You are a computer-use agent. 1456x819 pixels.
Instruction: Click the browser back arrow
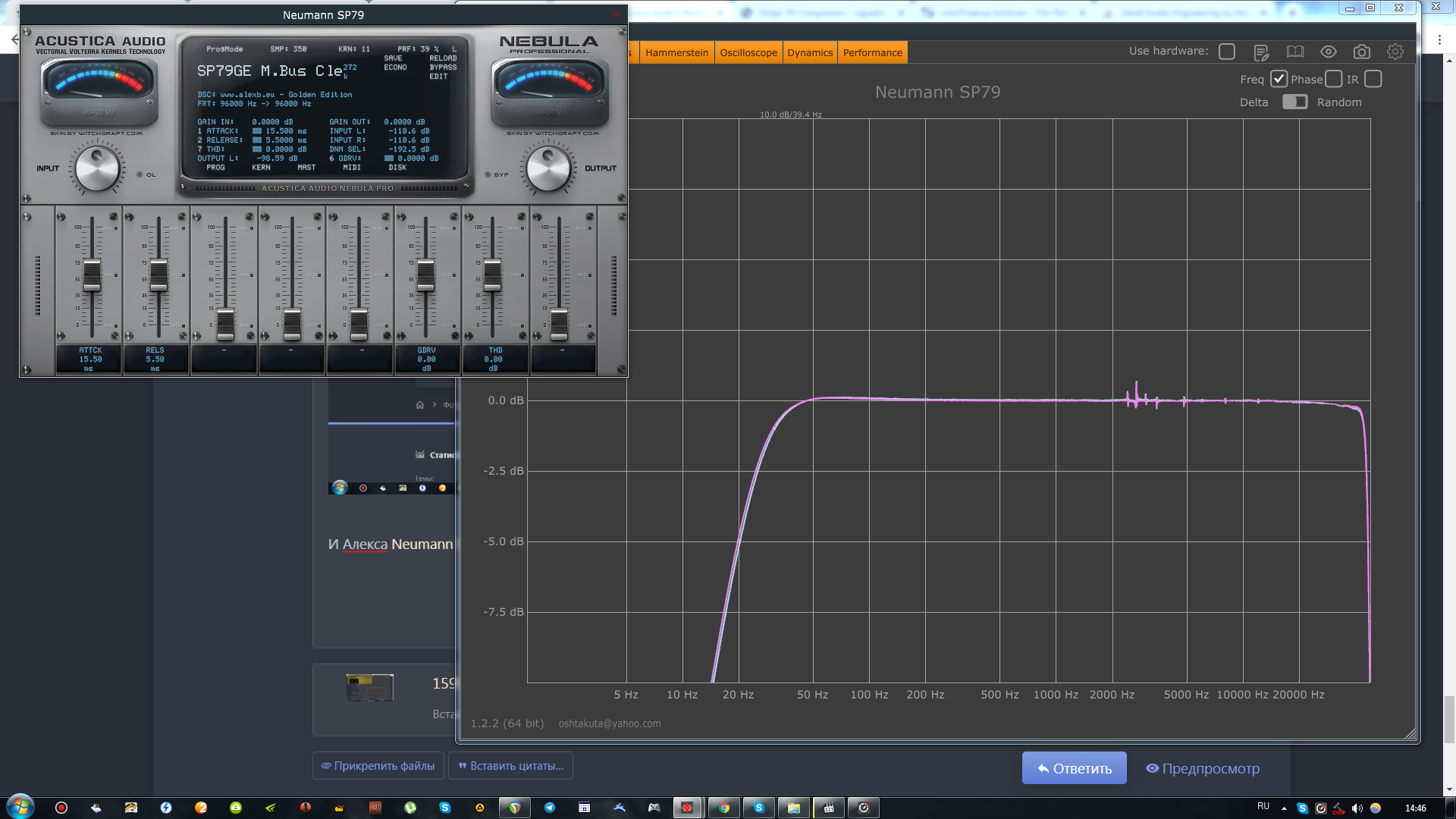pos(14,39)
